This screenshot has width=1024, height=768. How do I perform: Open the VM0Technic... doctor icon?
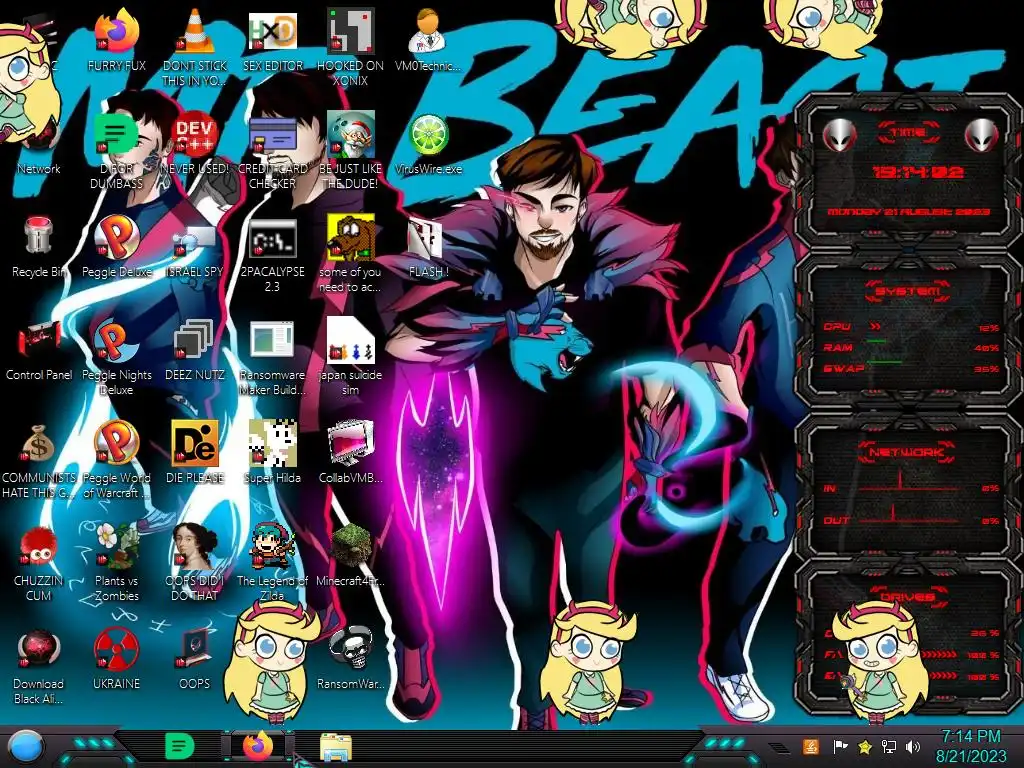pos(428,31)
